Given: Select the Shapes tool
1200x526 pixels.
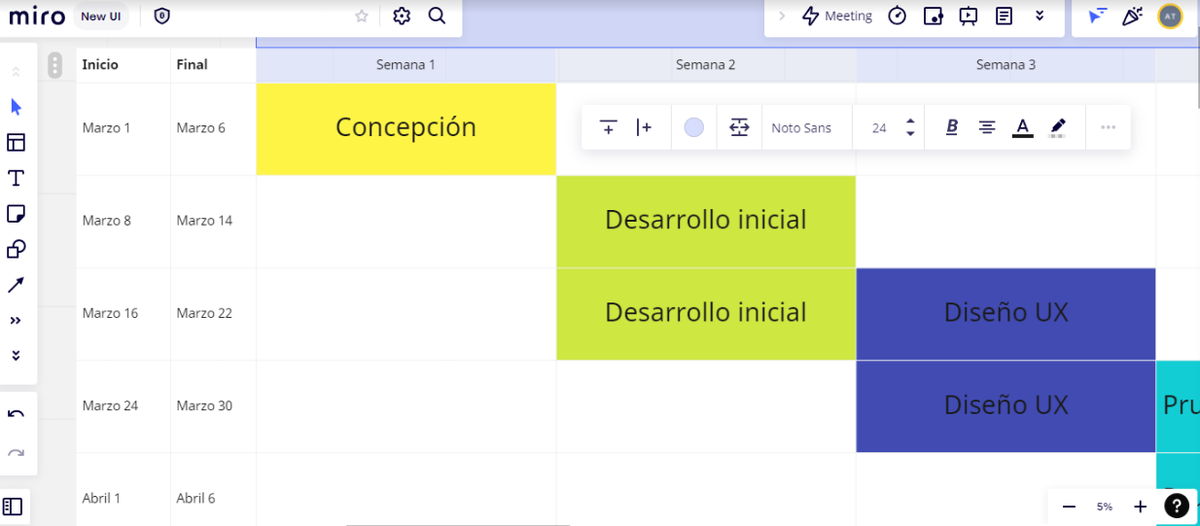Looking at the screenshot, I should 16,250.
